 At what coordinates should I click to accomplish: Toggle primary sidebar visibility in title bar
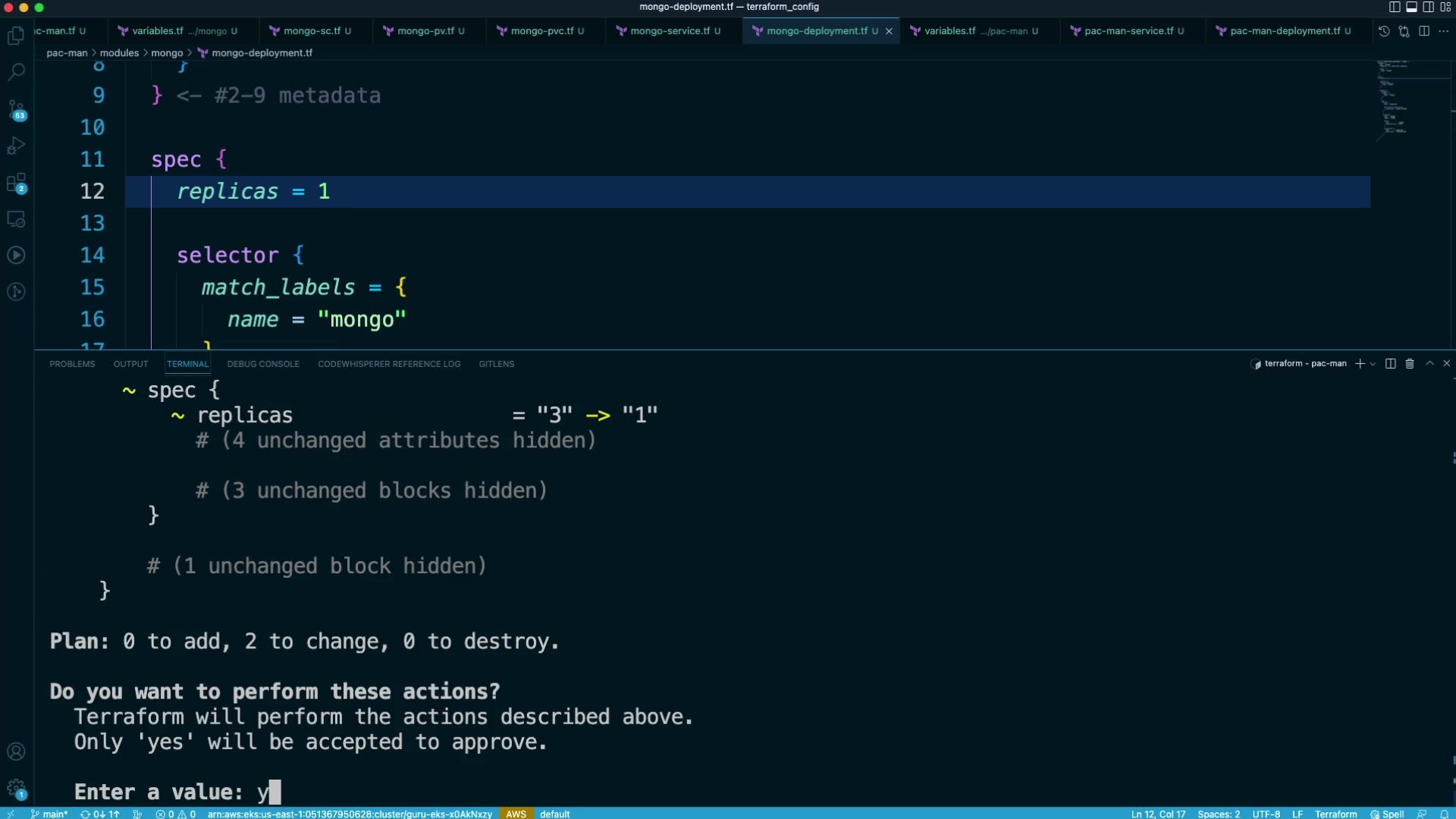click(x=1395, y=7)
